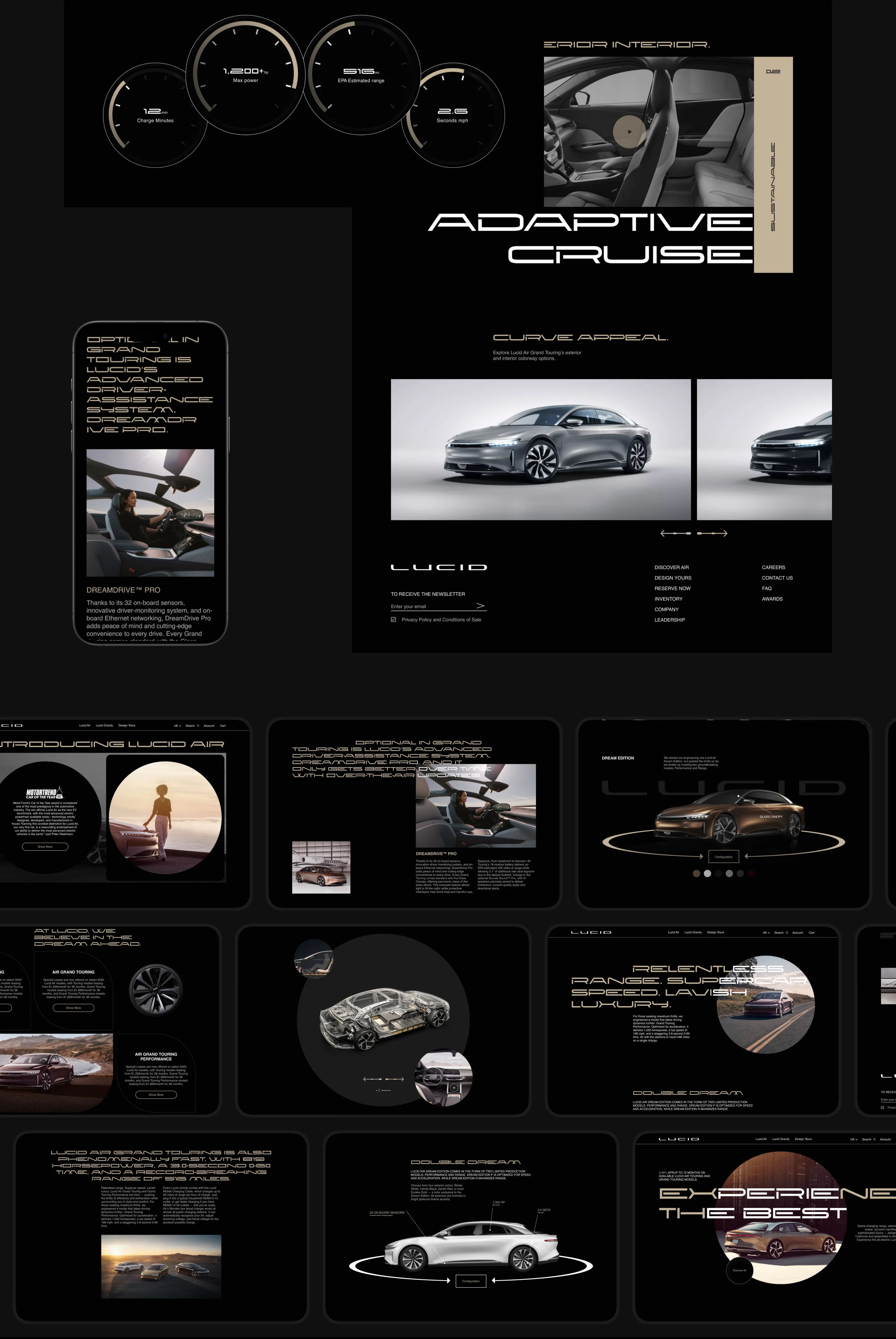The image size is (896, 1339).
Task: Open Cart in Introducing Lucid Air mockup
Action: [x=223, y=726]
